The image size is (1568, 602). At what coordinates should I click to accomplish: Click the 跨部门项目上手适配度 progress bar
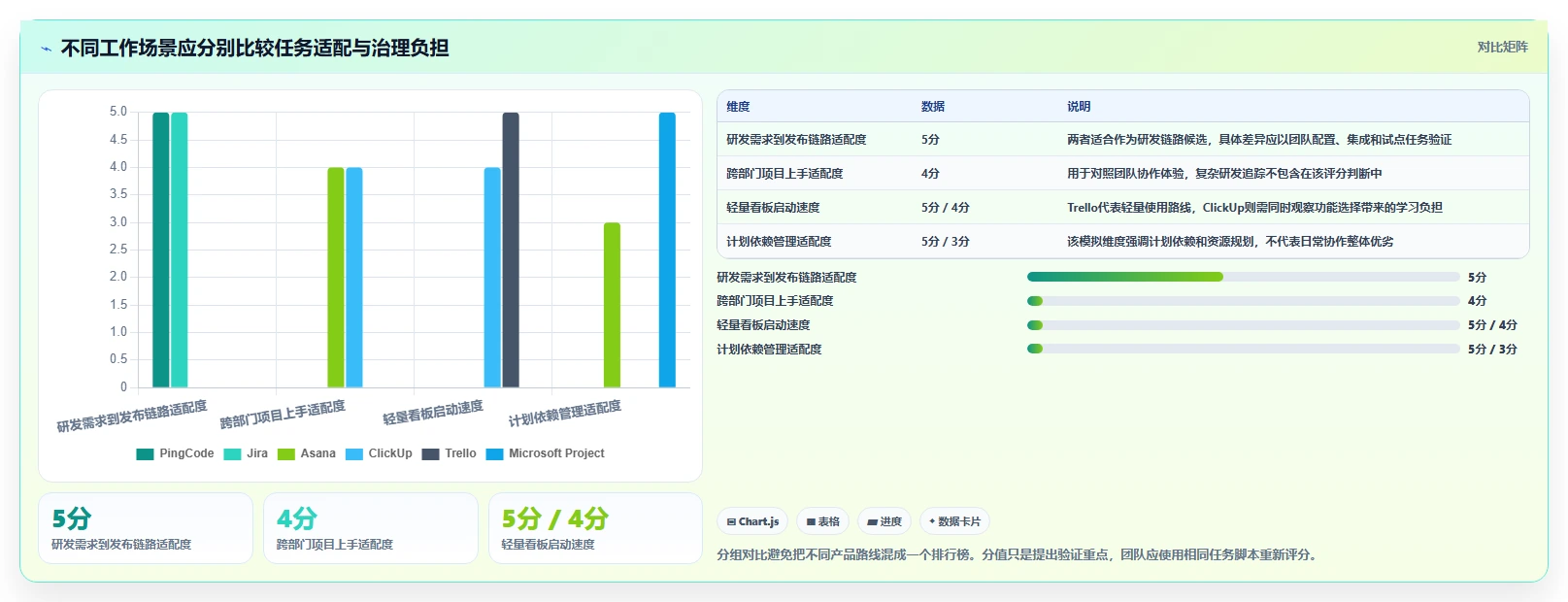1244,301
